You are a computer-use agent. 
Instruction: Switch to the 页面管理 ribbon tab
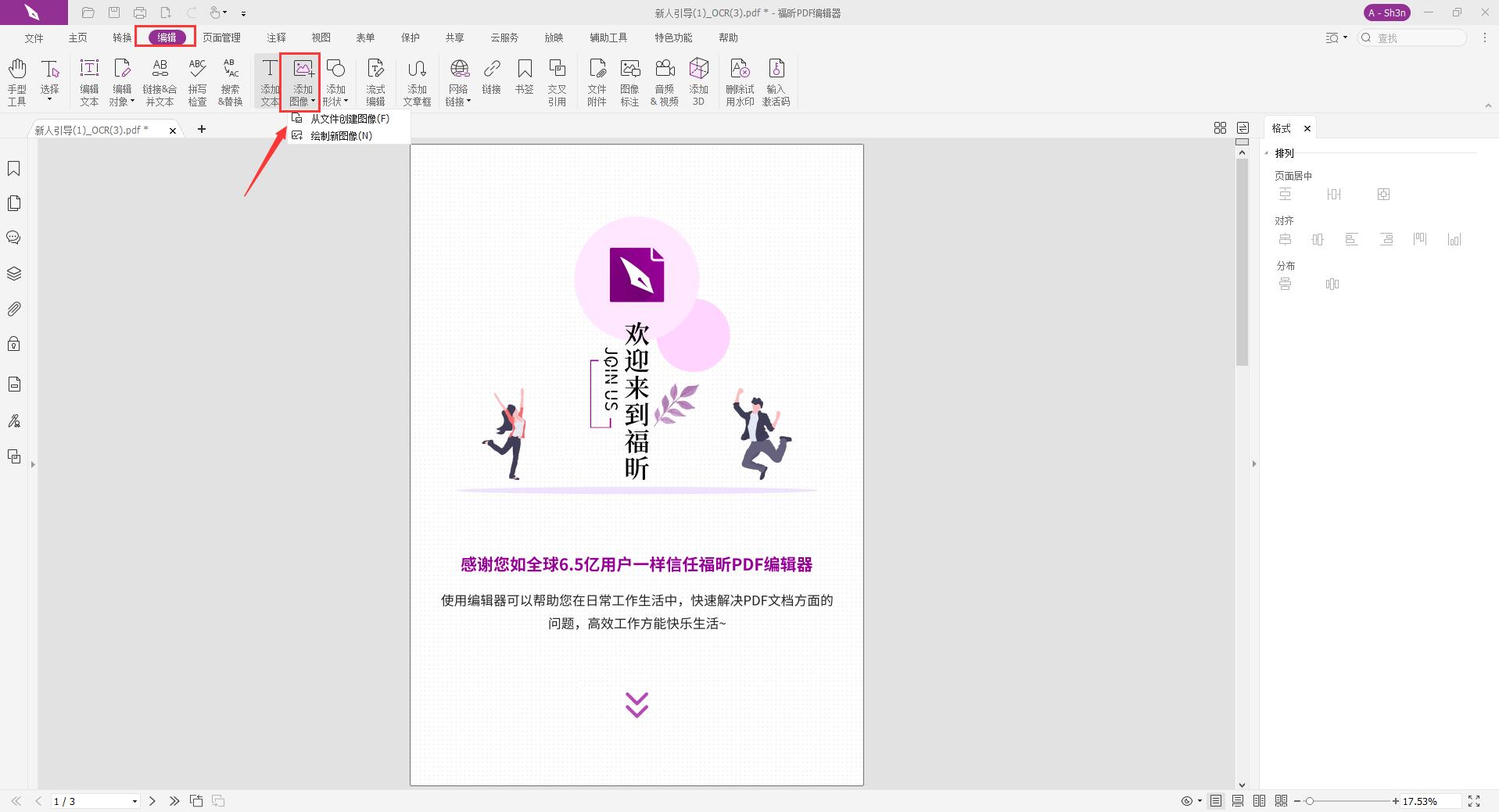click(222, 37)
